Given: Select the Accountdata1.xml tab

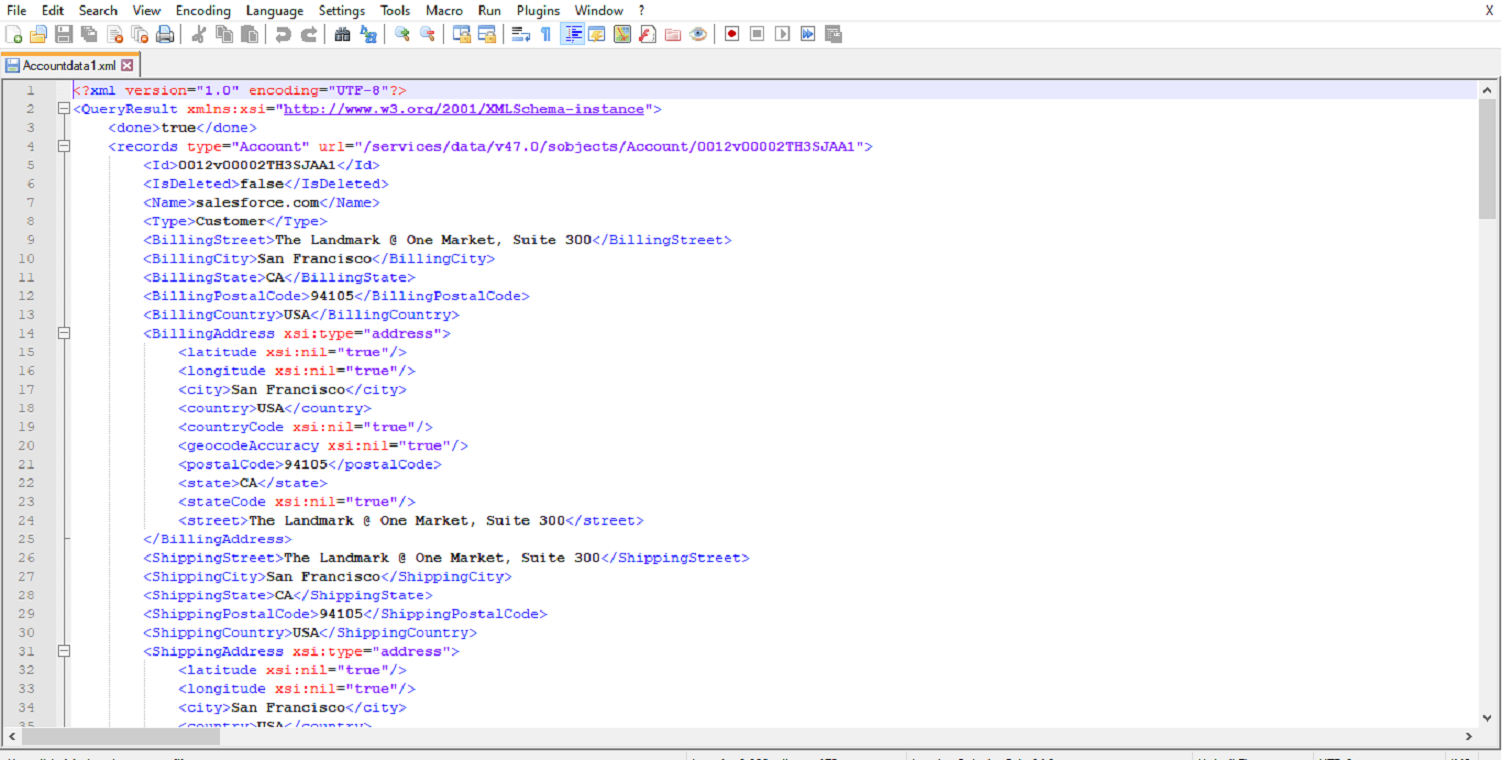Looking at the screenshot, I should tap(70, 65).
